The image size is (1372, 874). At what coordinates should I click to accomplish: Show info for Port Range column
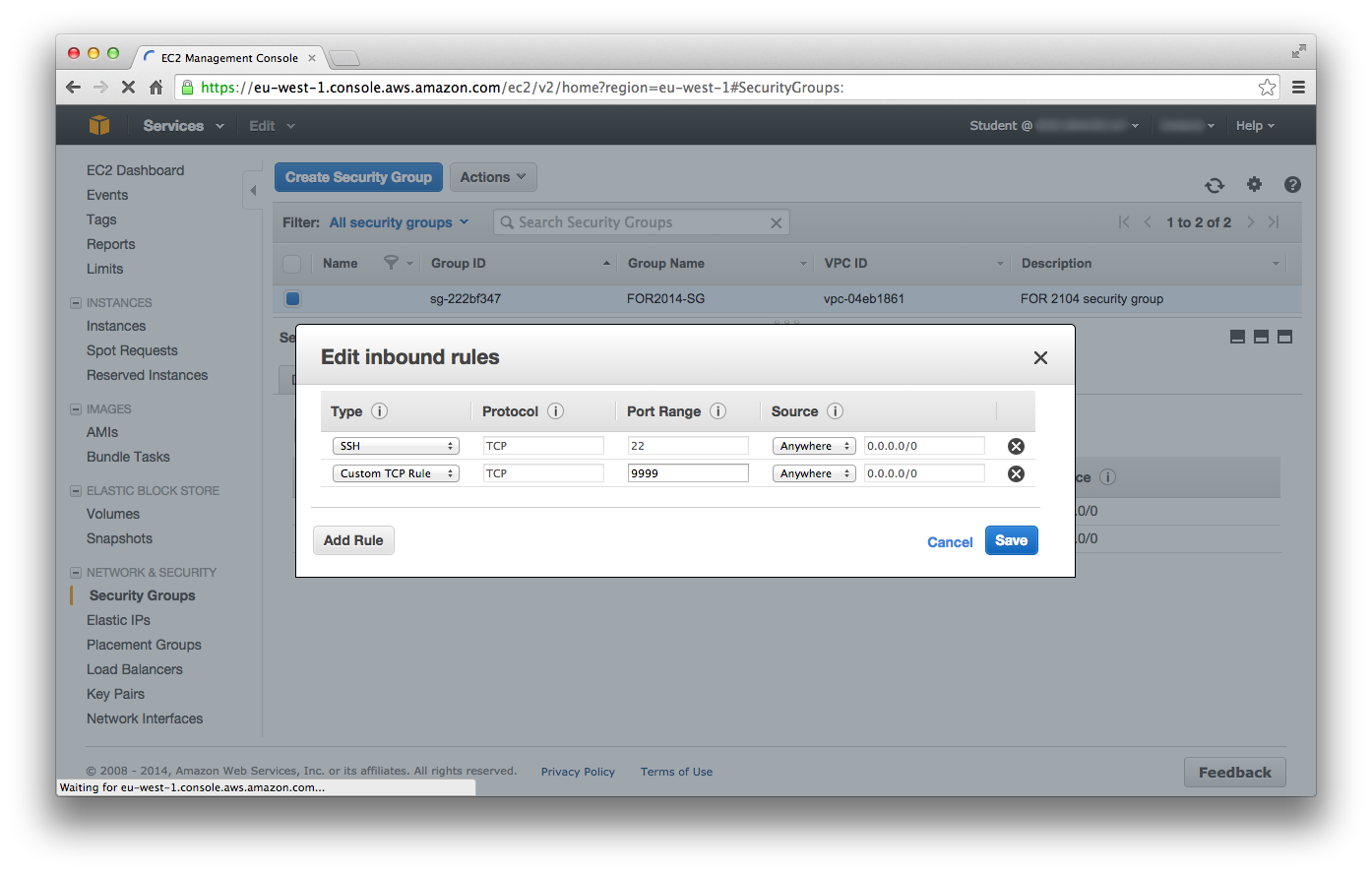tap(717, 411)
